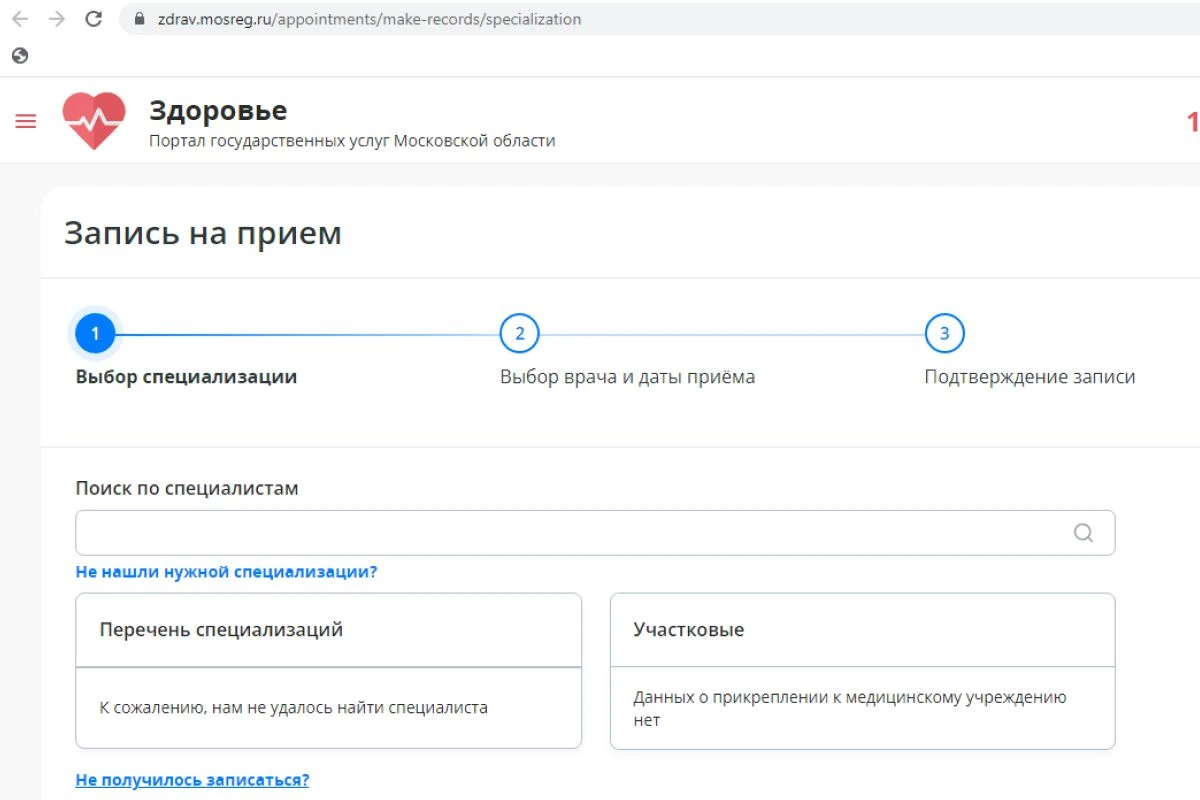
Task: Open Не нашли нужной специализации? link
Action: pos(227,572)
